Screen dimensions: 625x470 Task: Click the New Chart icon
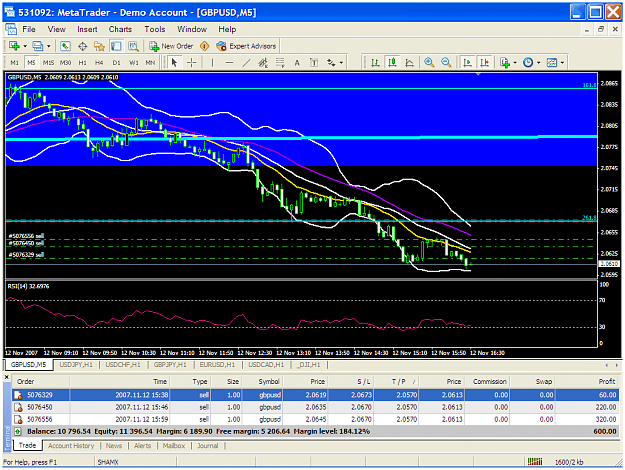14,46
